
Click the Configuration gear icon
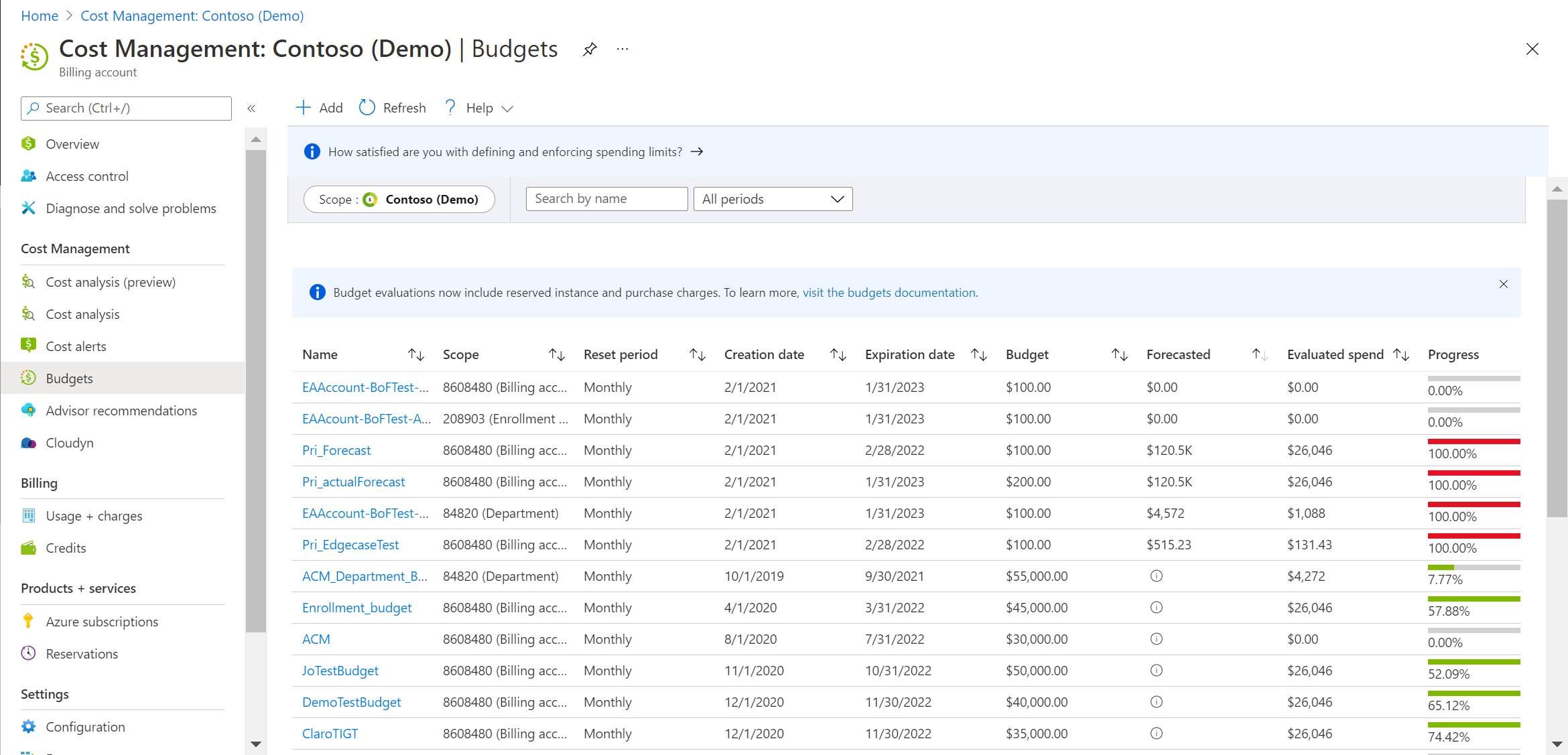coord(28,726)
